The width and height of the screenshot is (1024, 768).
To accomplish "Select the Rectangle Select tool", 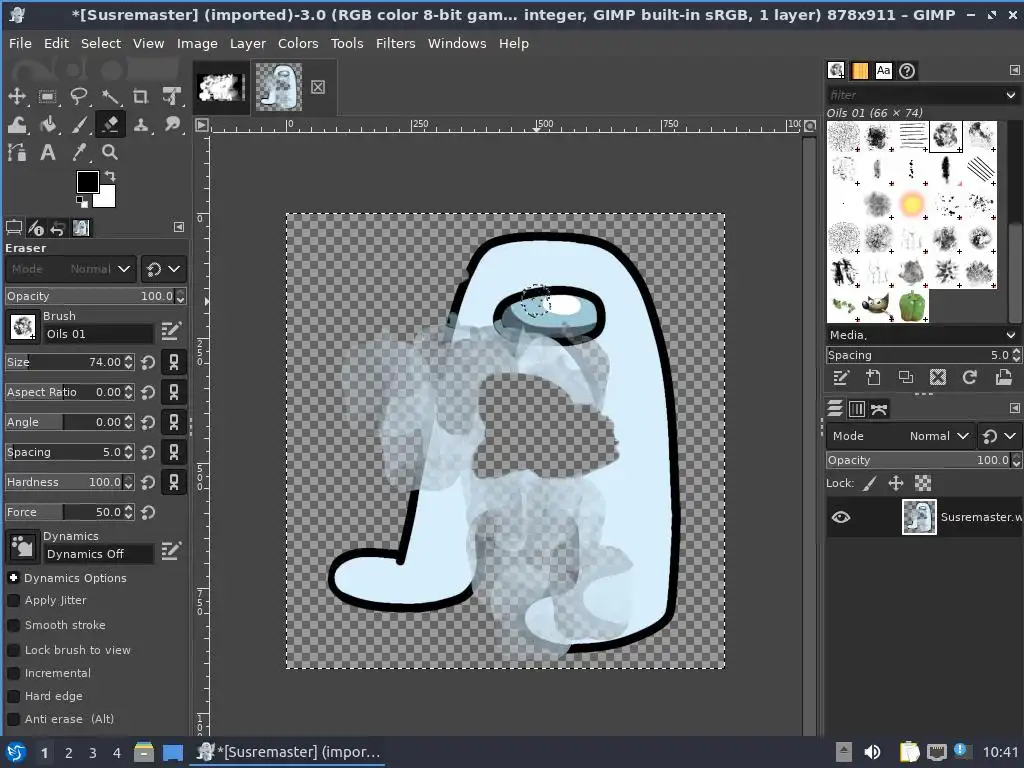I will pyautogui.click(x=48, y=97).
